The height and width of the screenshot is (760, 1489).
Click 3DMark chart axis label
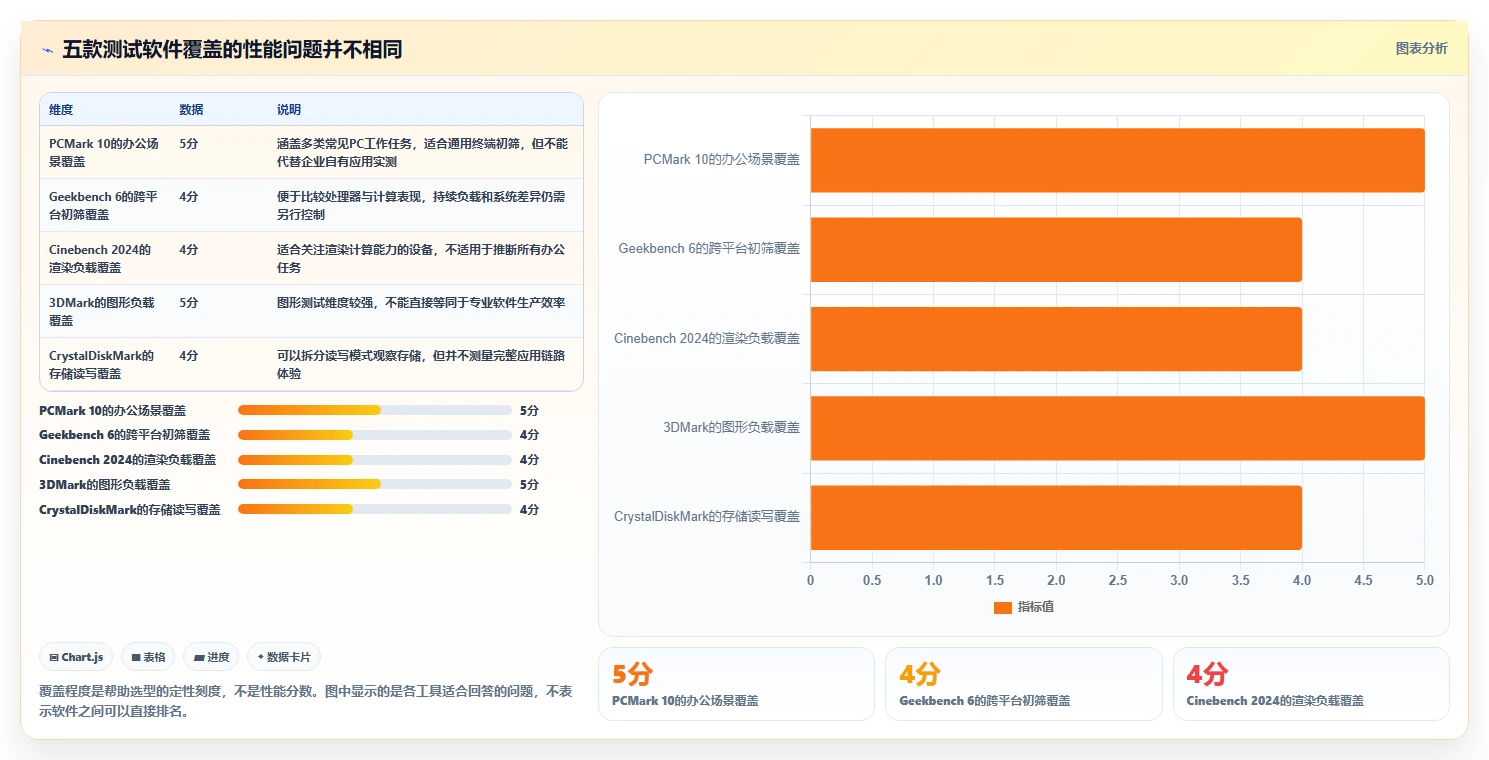pos(731,427)
